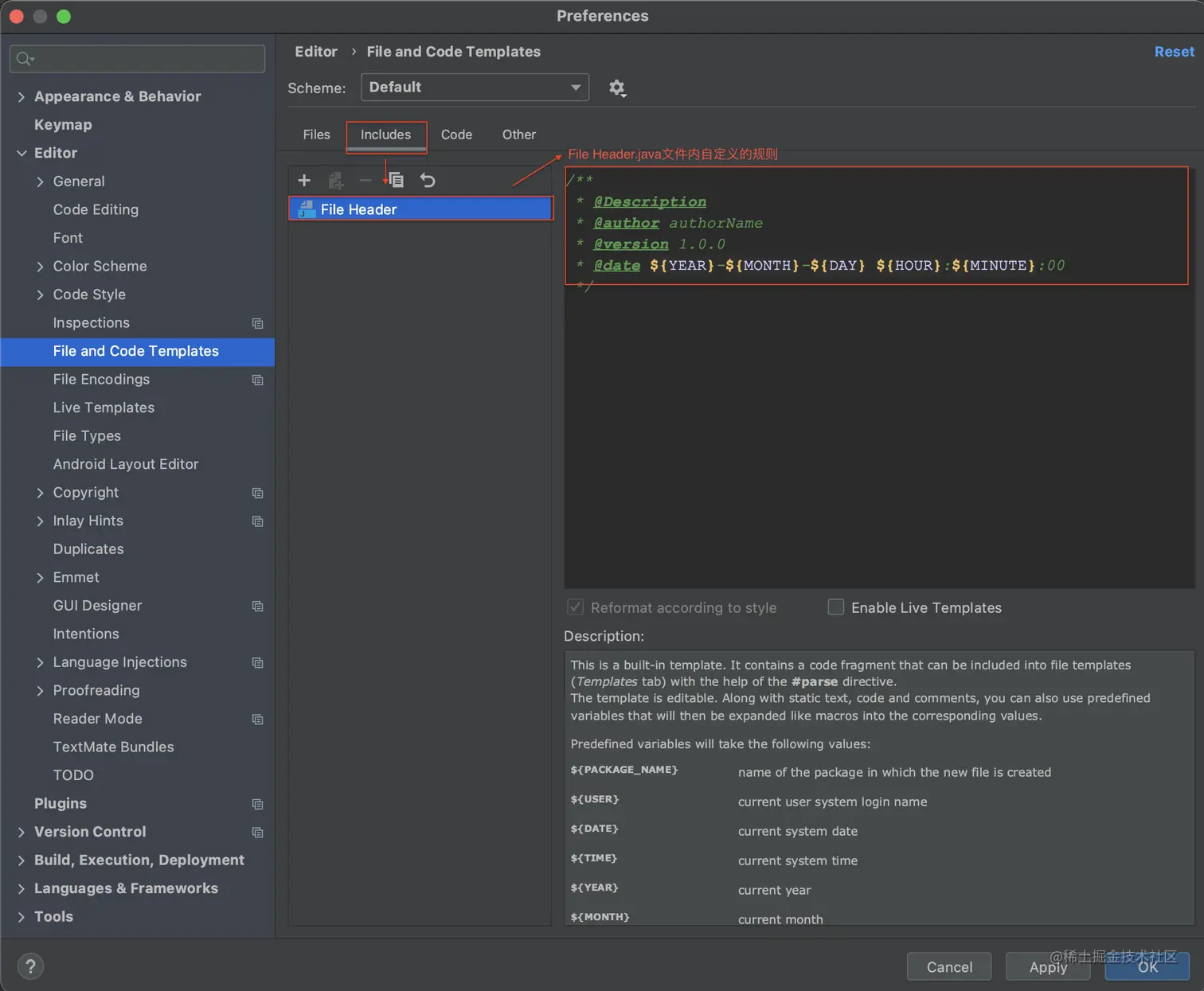
Task: Click ${PACKAGE_NAME} variable in description
Action: coord(623,770)
